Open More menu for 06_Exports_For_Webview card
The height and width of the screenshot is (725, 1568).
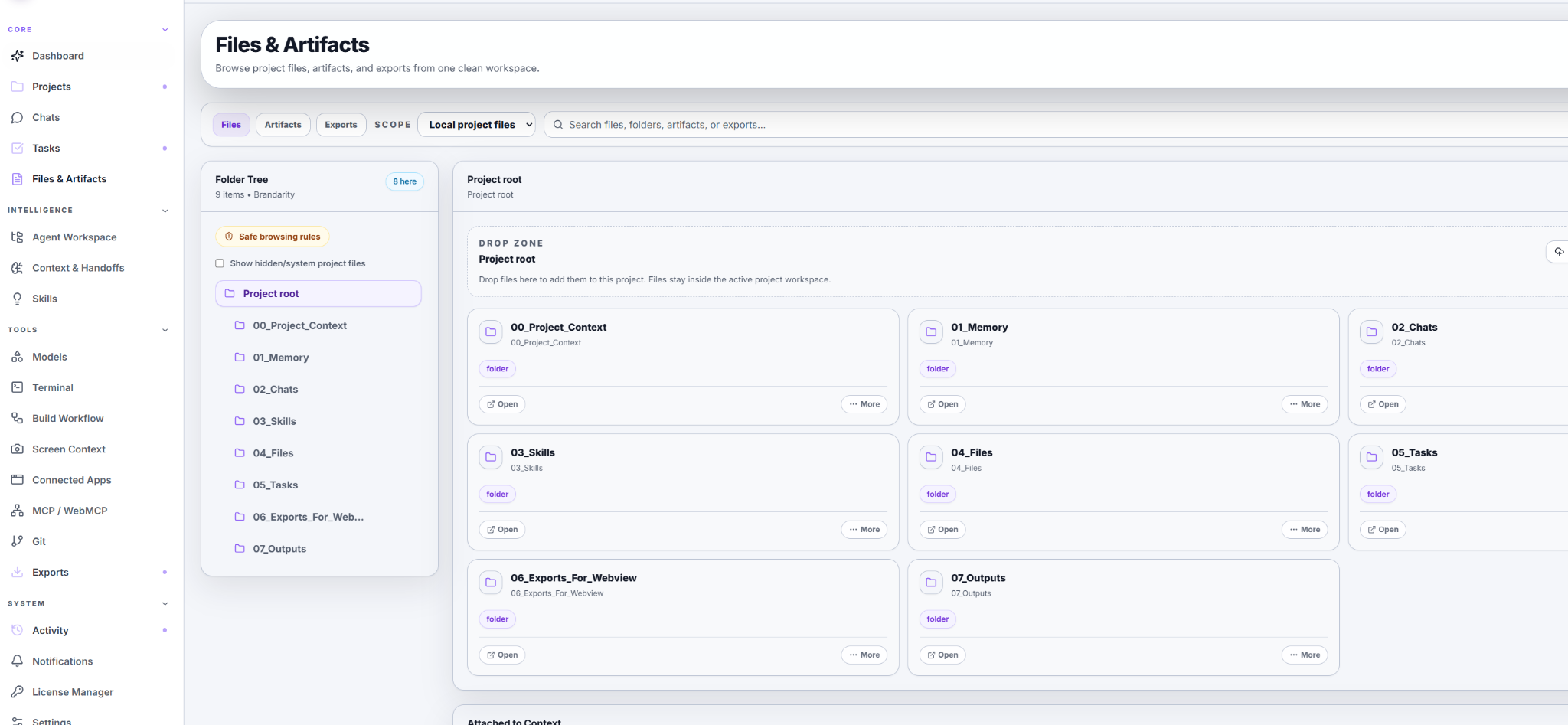(x=864, y=655)
